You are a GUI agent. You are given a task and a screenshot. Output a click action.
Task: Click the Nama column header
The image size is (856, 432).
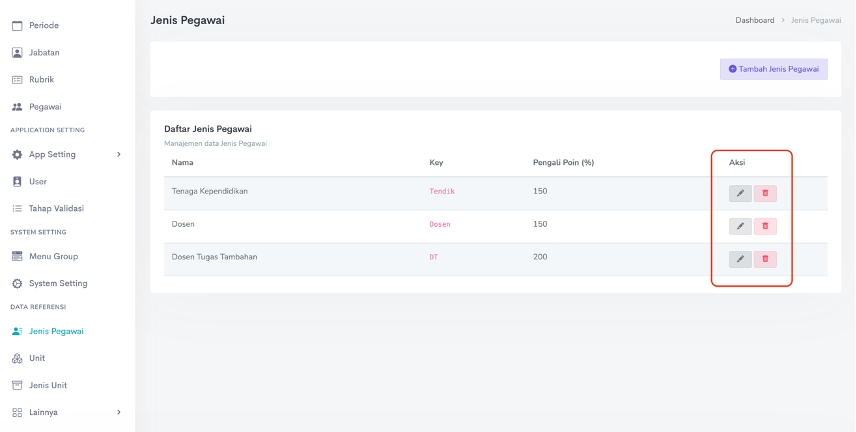click(x=182, y=162)
